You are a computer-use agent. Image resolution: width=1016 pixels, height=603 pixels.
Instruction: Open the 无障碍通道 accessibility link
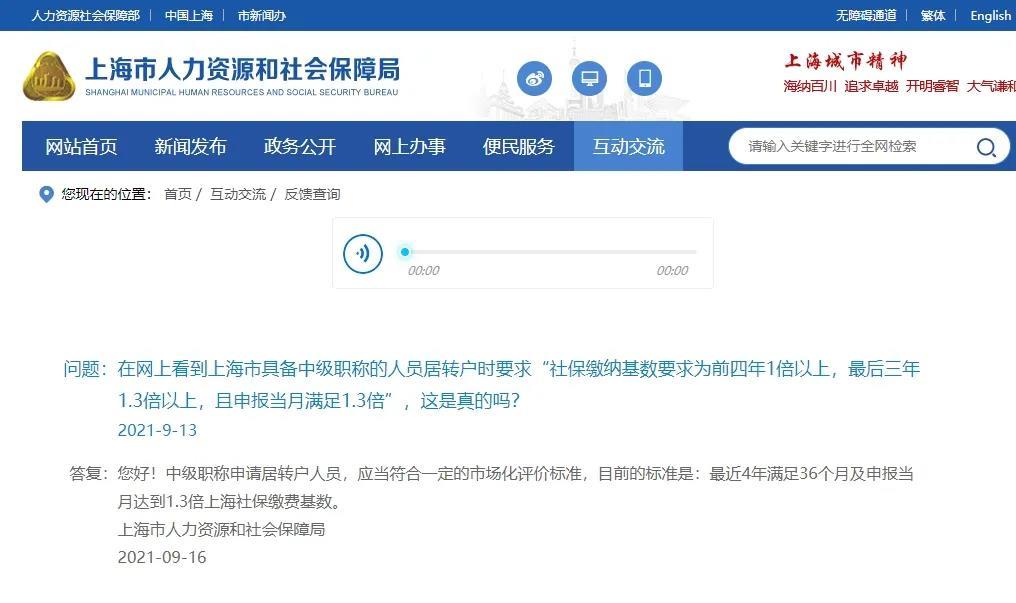click(x=866, y=16)
